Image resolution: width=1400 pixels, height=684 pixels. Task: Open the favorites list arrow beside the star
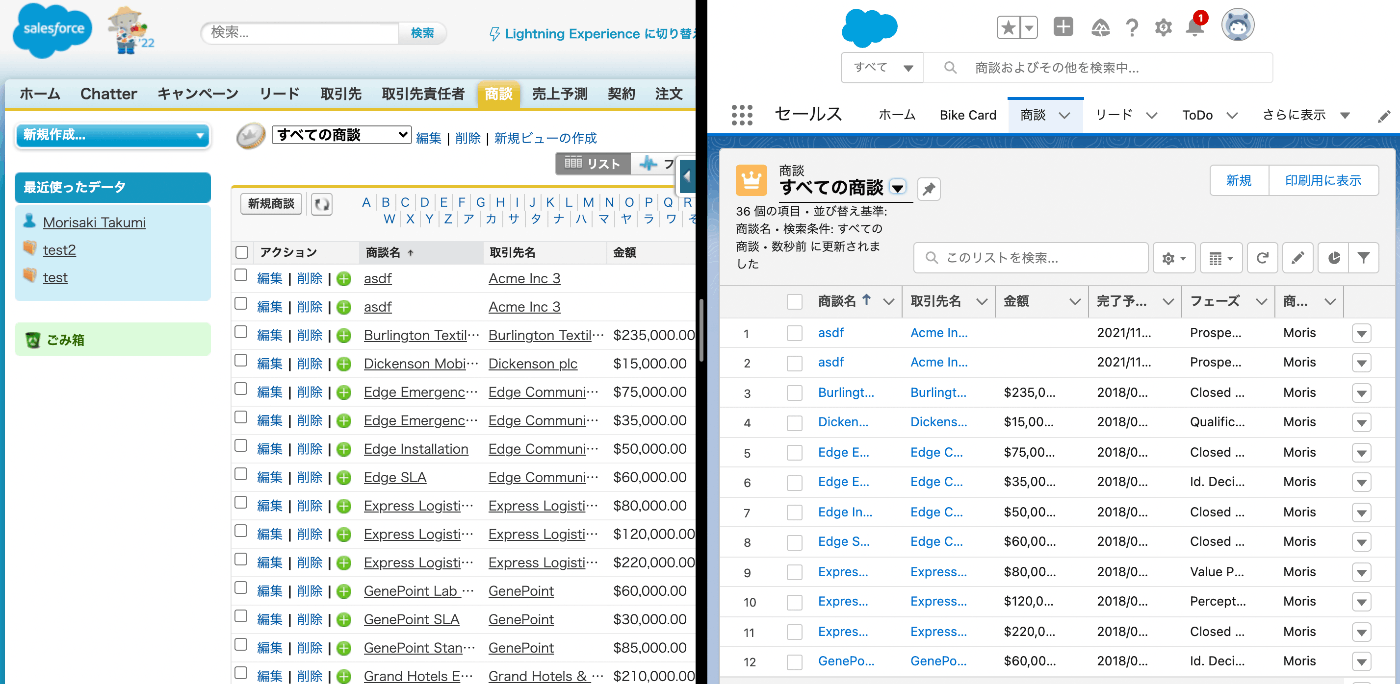tap(1029, 28)
